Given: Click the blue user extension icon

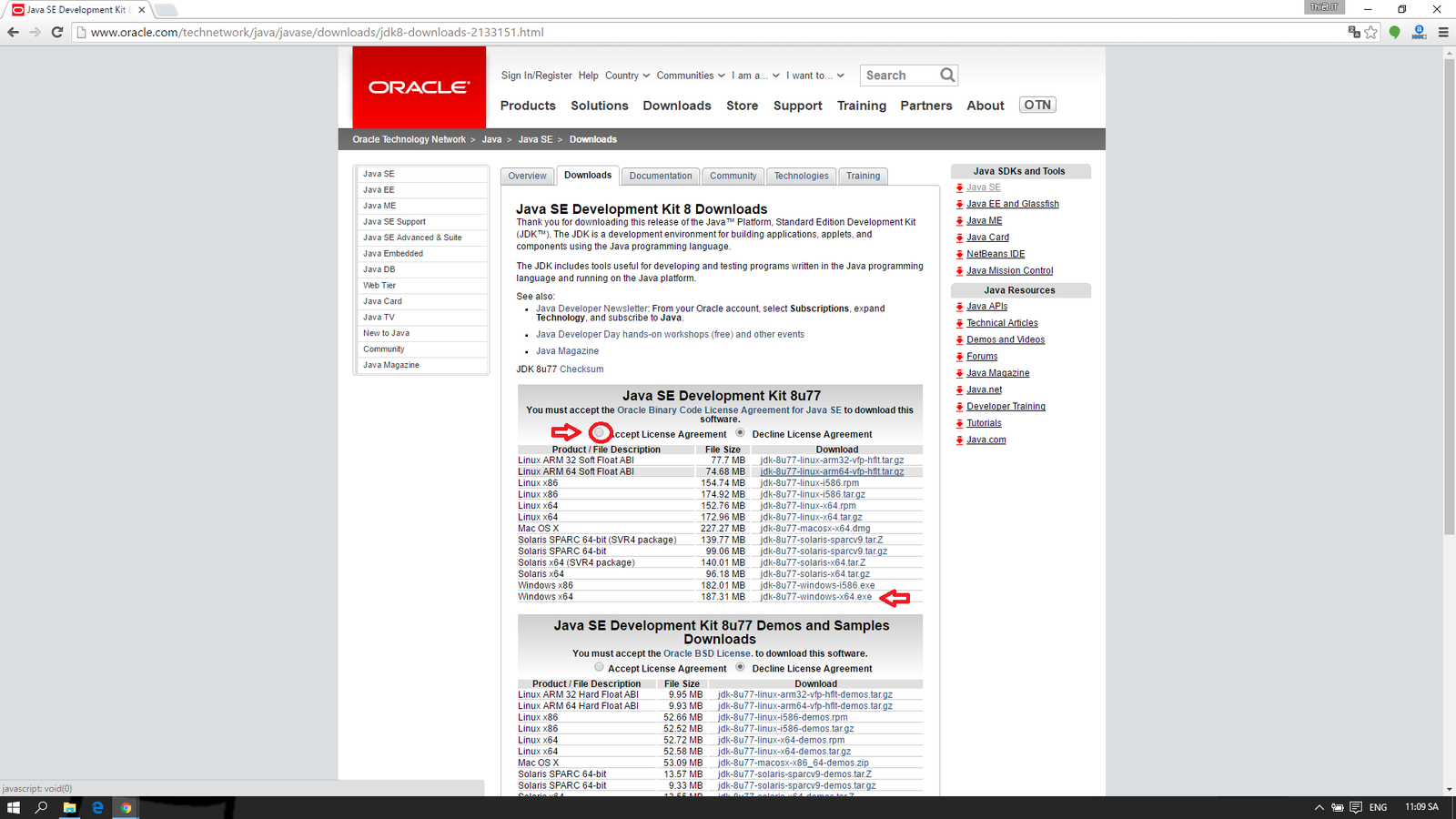Looking at the screenshot, I should pos(1419,32).
